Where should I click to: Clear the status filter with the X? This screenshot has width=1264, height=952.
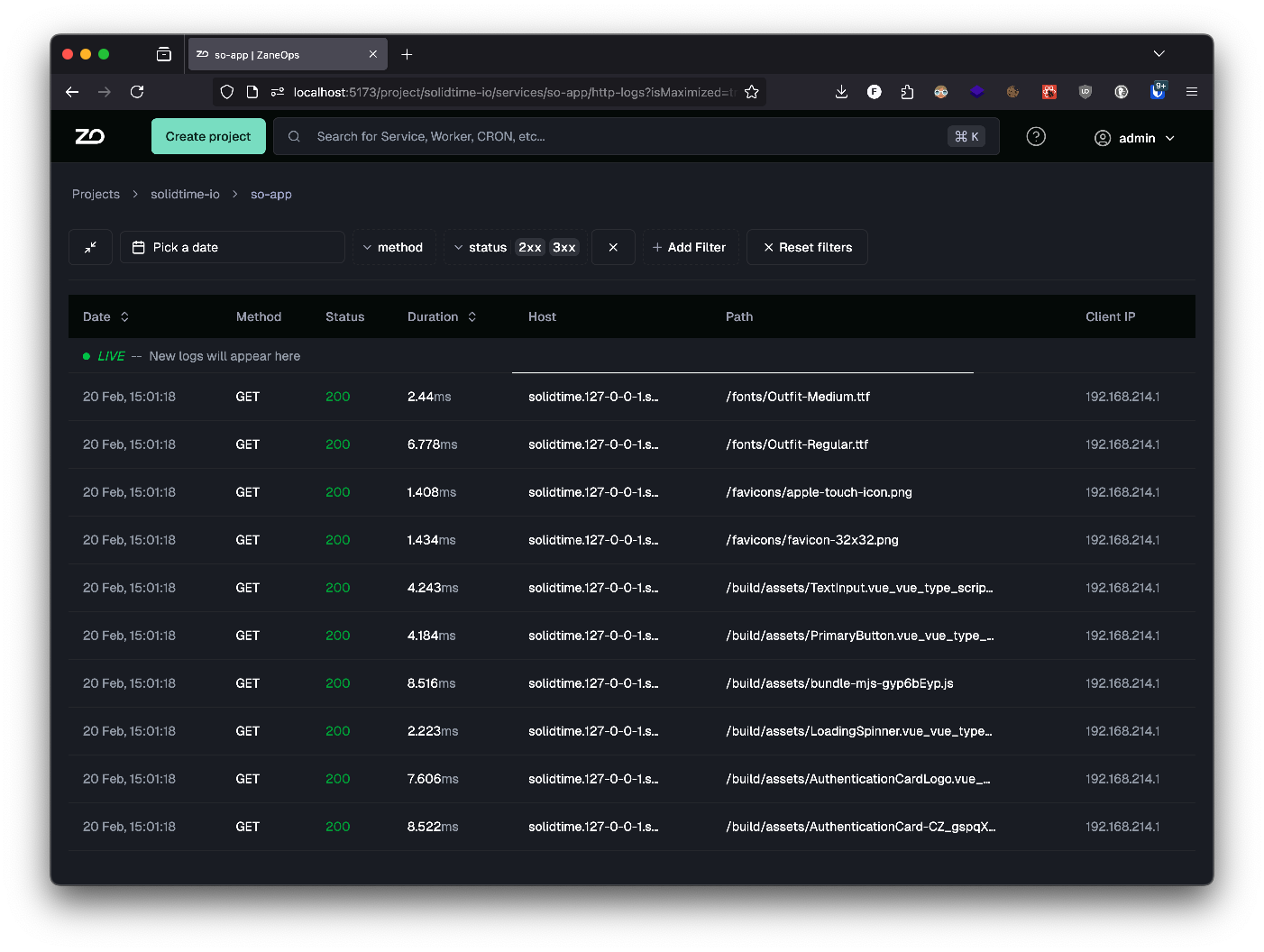(x=613, y=247)
